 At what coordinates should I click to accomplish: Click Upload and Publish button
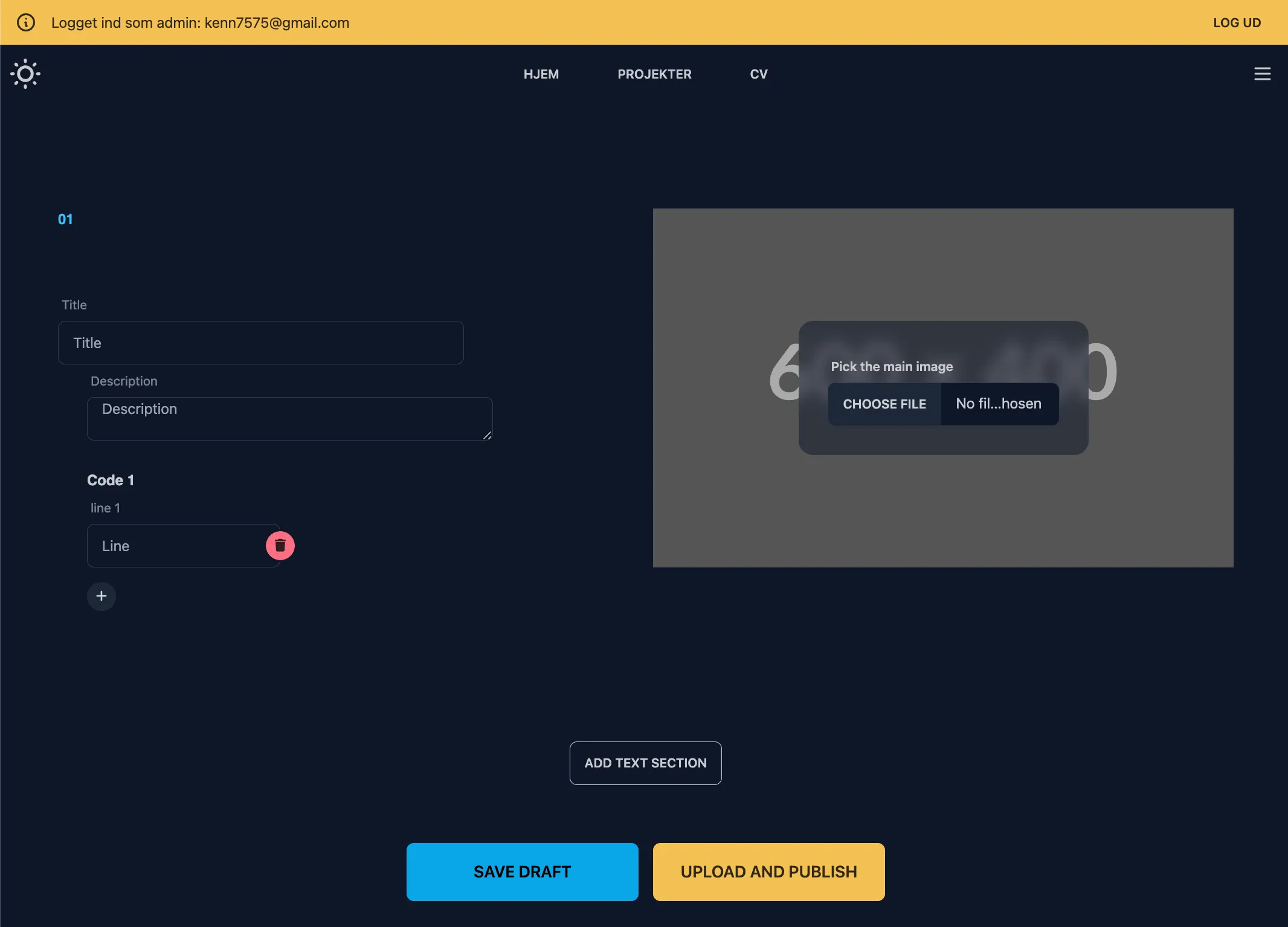(768, 871)
